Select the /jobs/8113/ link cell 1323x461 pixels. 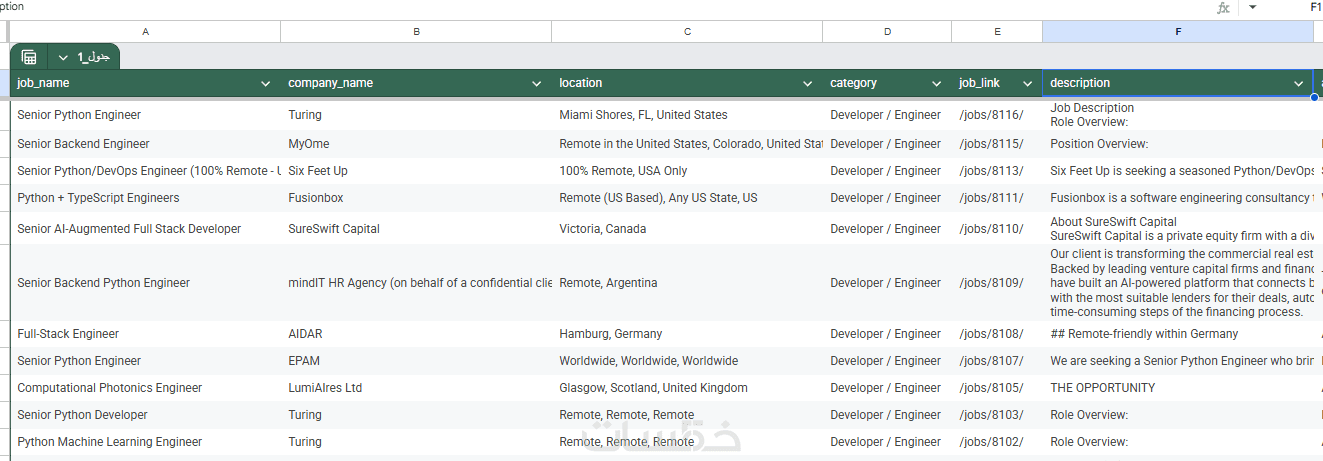(x=997, y=171)
